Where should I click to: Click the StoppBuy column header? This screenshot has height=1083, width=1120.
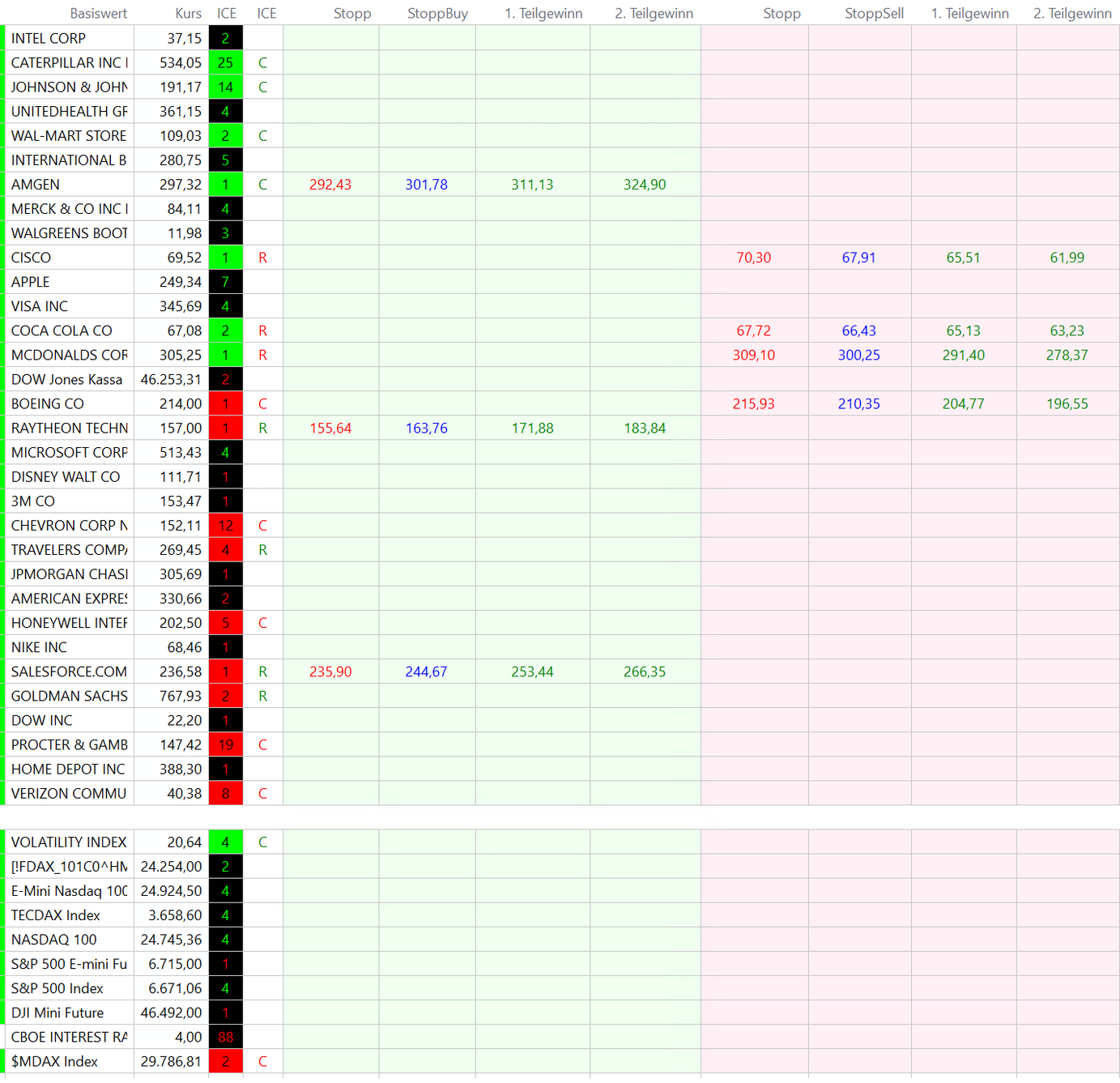pyautogui.click(x=437, y=13)
